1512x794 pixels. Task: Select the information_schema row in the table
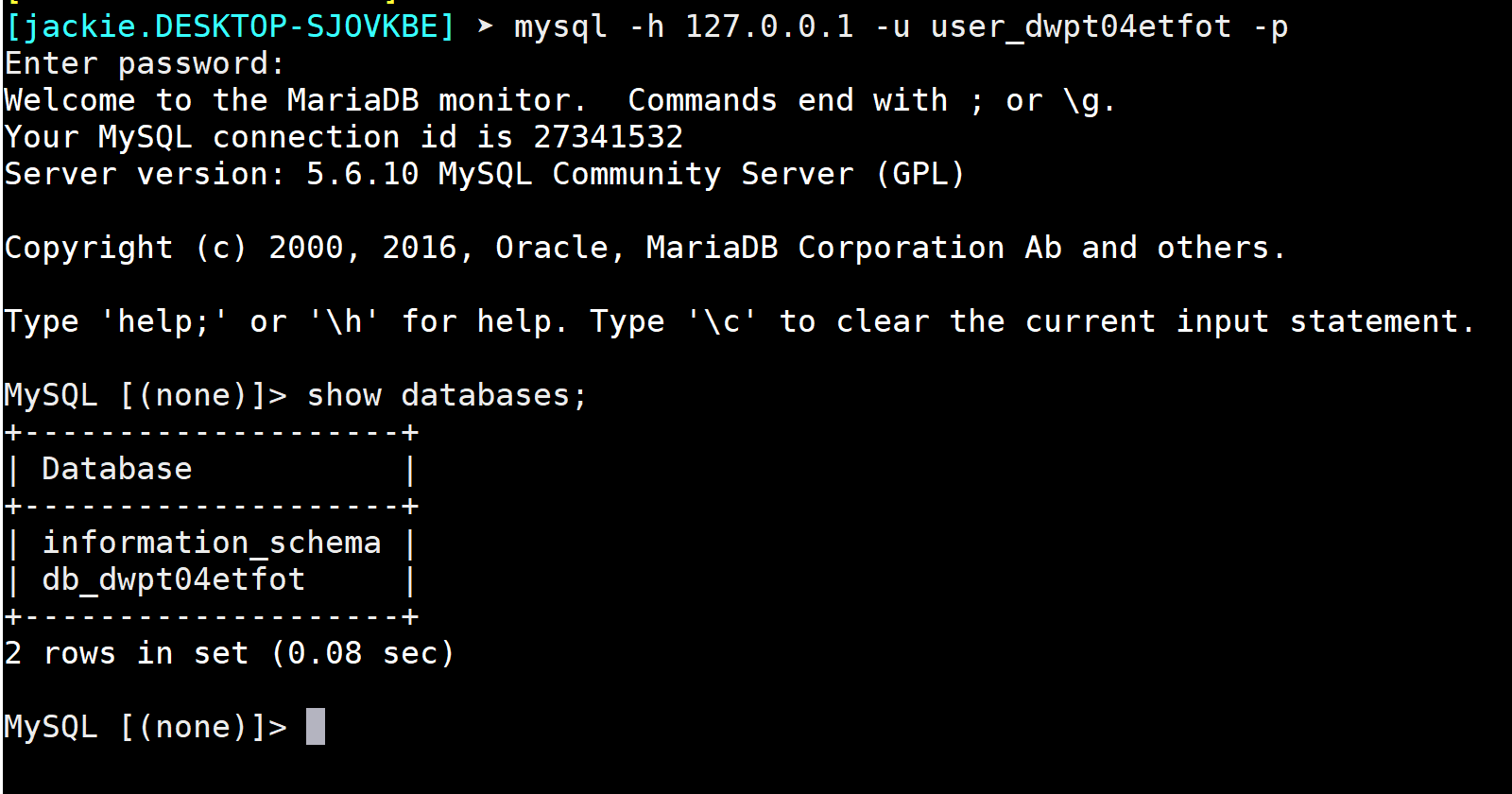212,543
